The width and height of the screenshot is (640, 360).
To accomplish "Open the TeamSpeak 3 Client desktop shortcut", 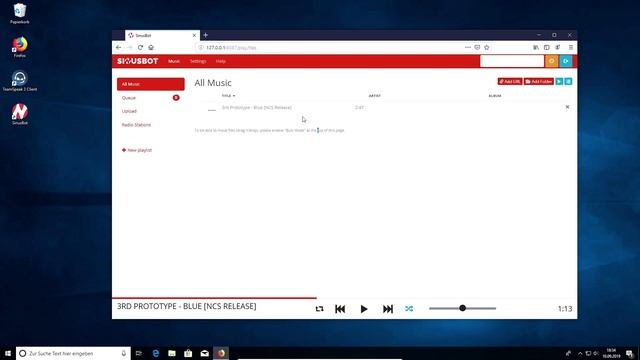I will click(x=20, y=81).
